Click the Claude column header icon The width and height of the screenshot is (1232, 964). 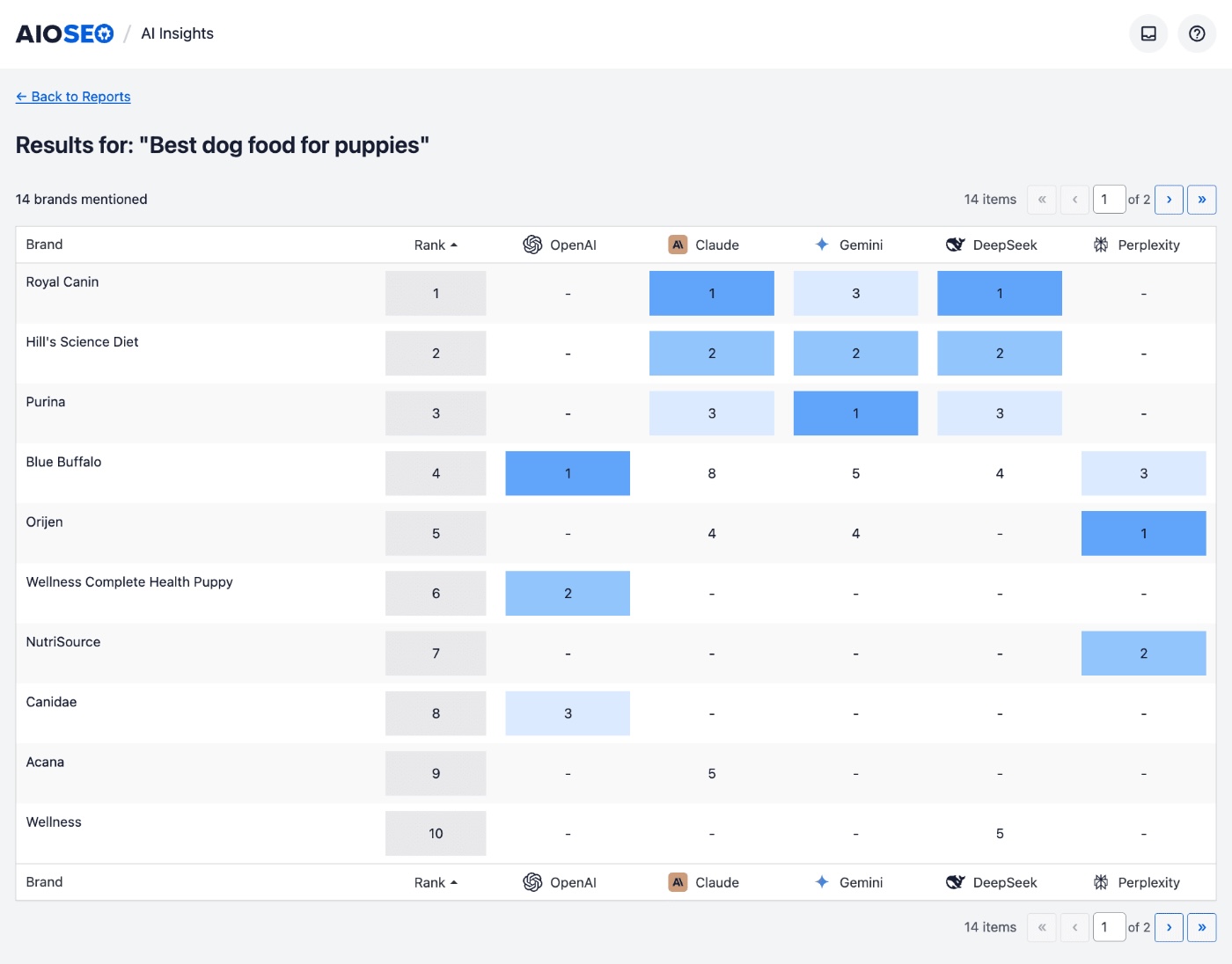tap(678, 245)
